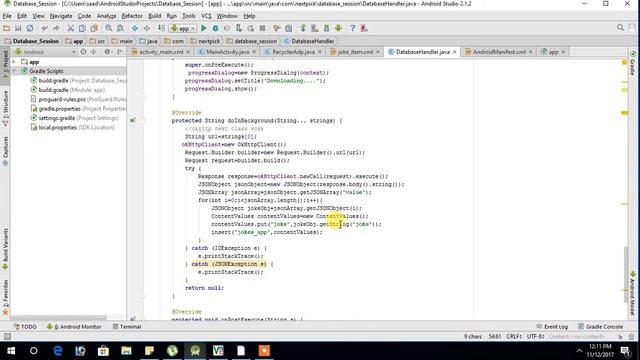This screenshot has height=360, width=640.
Task: Open the Terminal tool window
Action: click(127, 327)
